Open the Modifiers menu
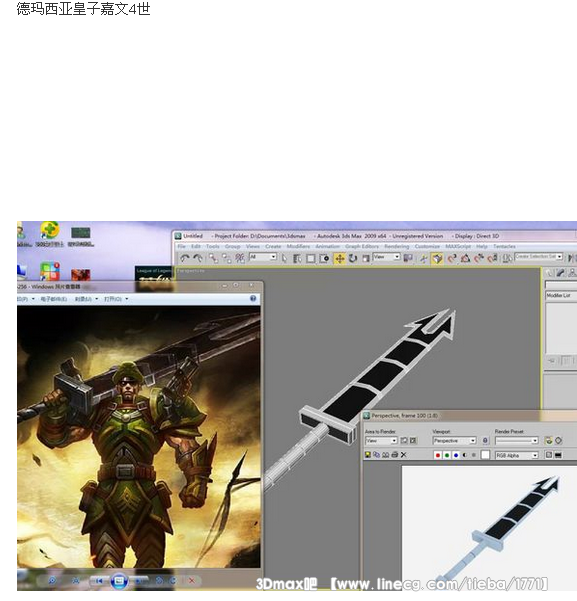The image size is (577, 601). (x=298, y=246)
